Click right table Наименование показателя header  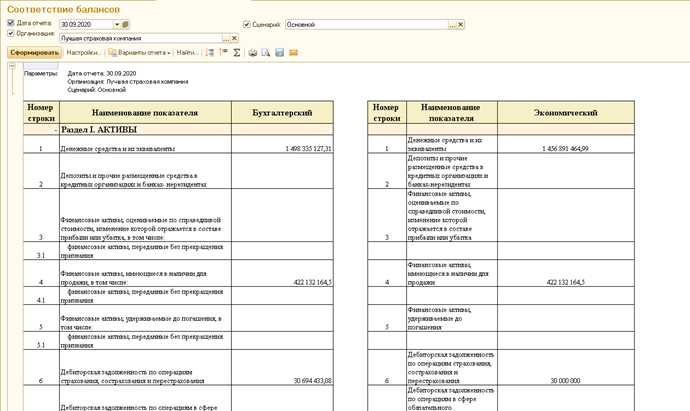point(451,113)
